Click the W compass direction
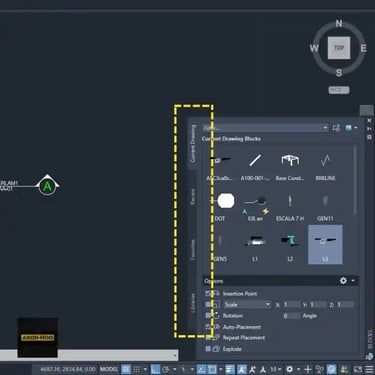Viewport: 375px width, 375px height. click(x=314, y=48)
